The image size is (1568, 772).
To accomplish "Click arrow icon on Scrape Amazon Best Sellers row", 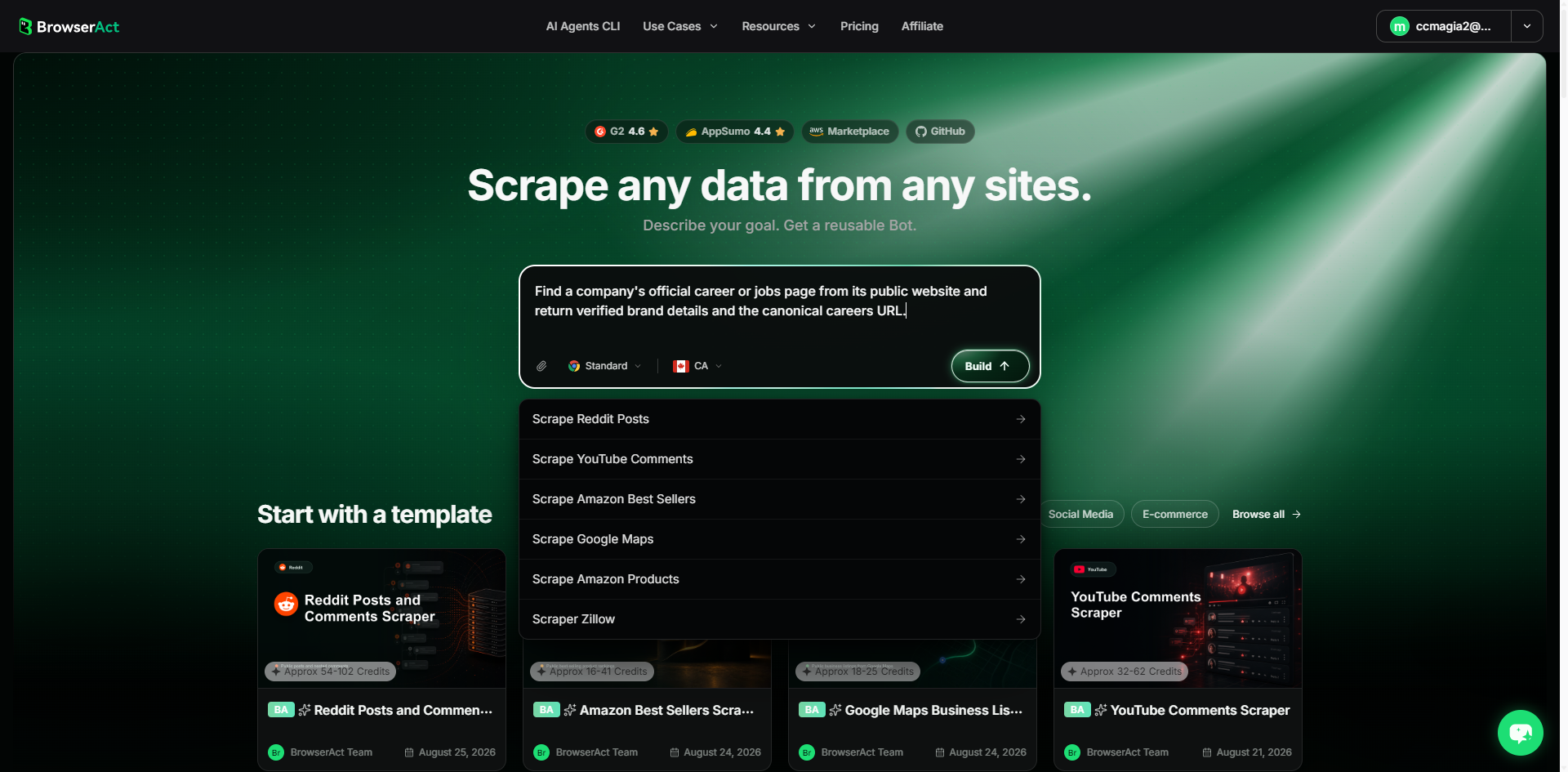I will (x=1021, y=499).
